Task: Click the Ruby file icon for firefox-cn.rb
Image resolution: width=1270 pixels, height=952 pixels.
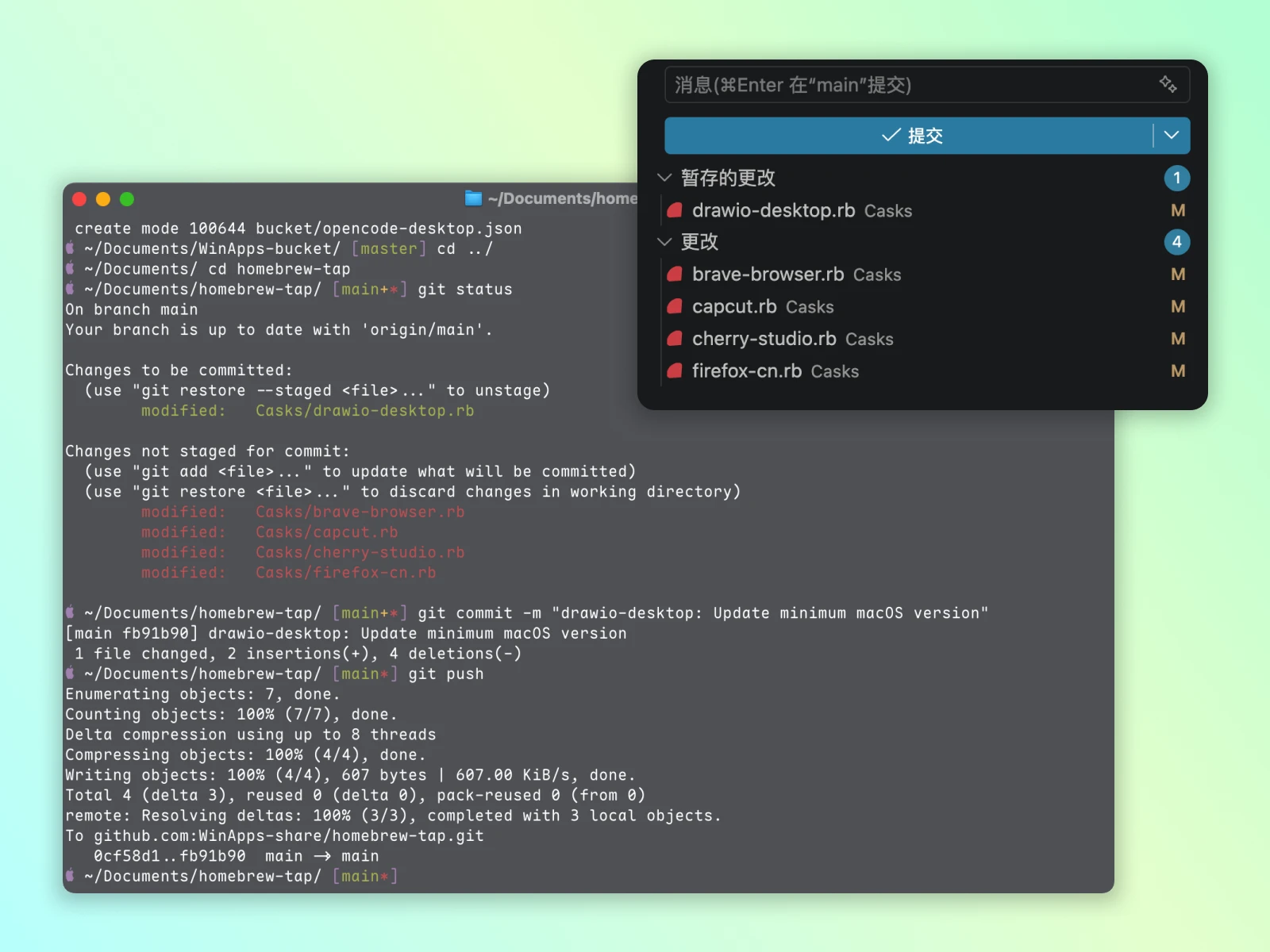Action: [x=675, y=370]
